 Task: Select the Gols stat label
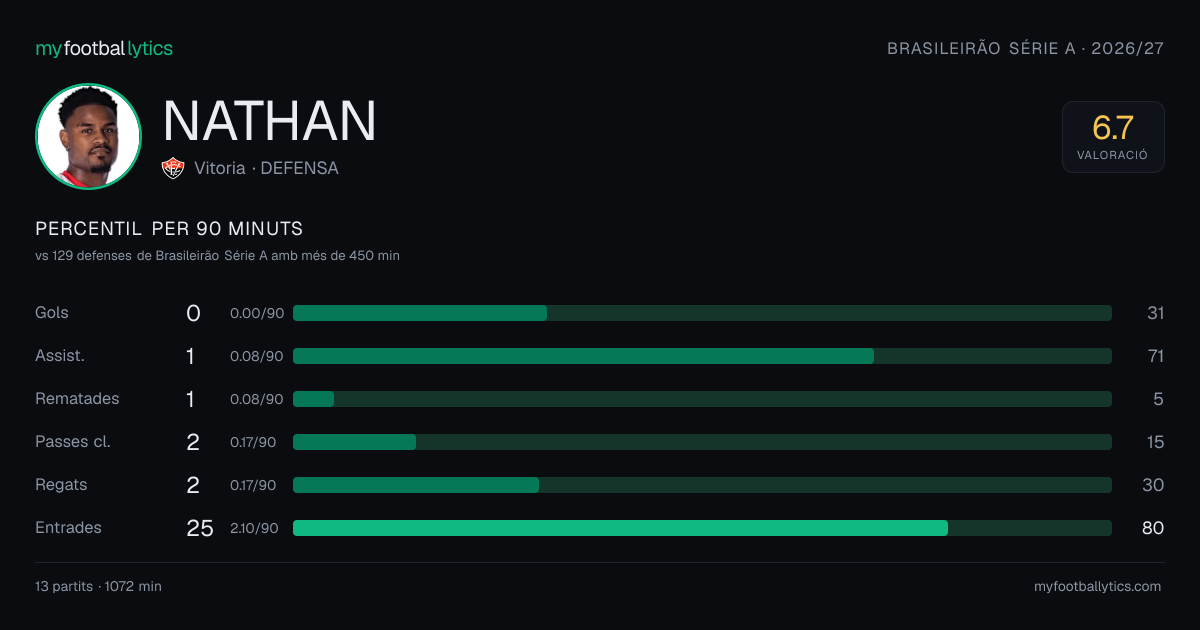coord(52,312)
